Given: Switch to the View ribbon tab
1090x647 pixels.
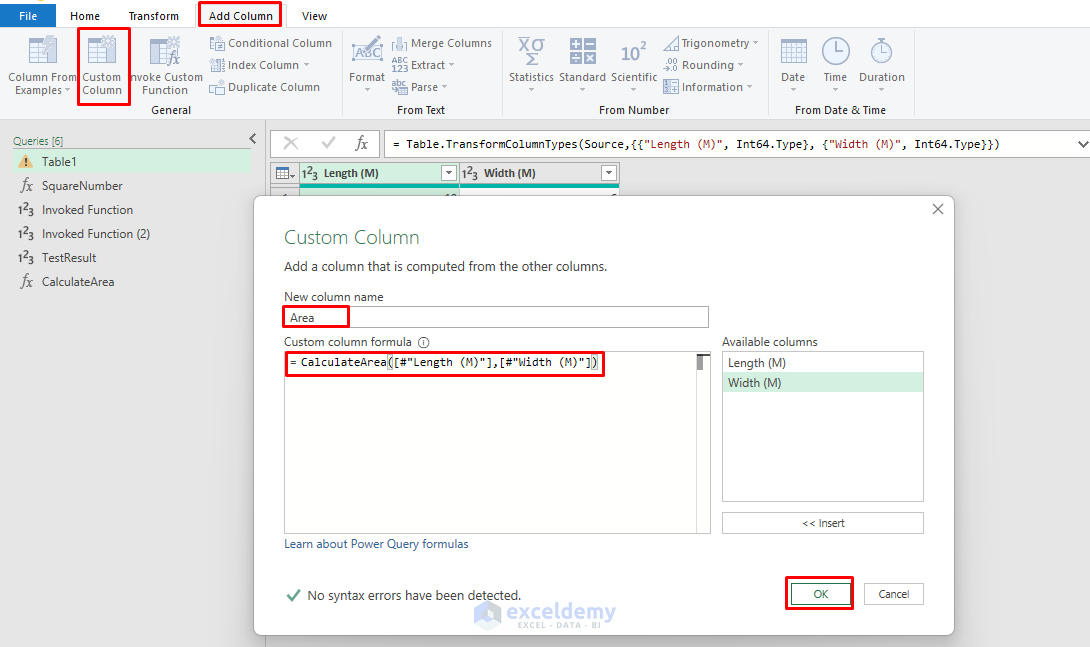Looking at the screenshot, I should tap(314, 15).
